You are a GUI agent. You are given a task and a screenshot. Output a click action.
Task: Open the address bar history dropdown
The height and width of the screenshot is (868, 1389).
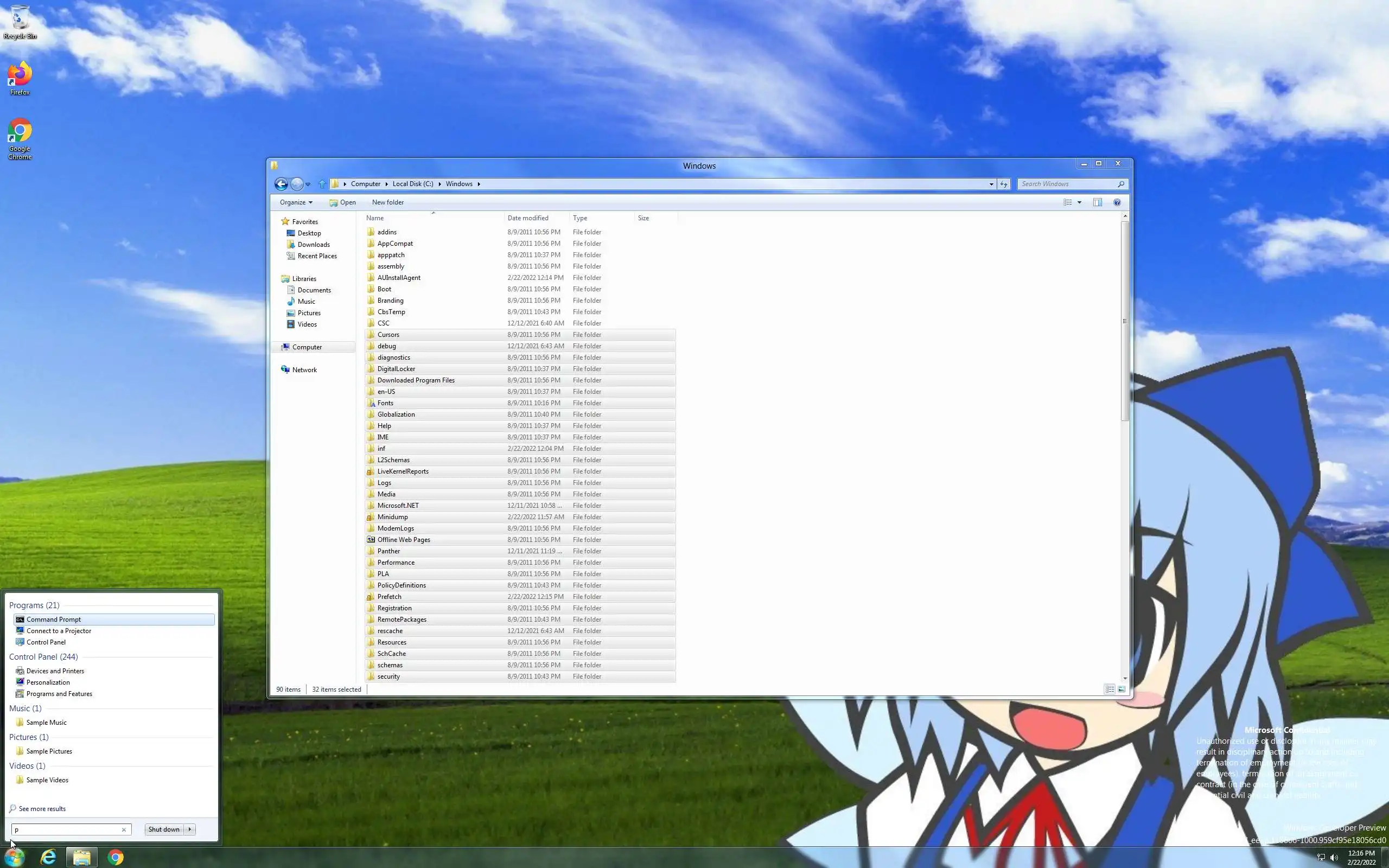click(991, 184)
